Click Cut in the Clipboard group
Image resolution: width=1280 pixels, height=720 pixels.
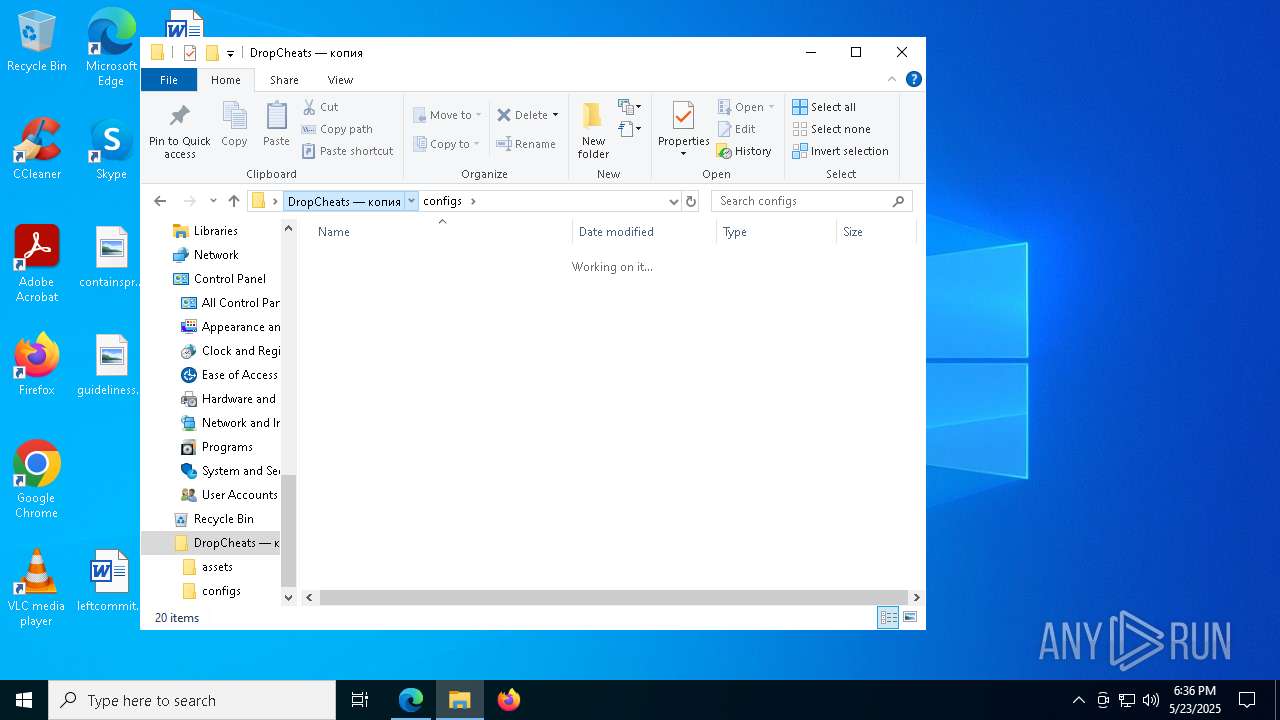pyautogui.click(x=321, y=107)
